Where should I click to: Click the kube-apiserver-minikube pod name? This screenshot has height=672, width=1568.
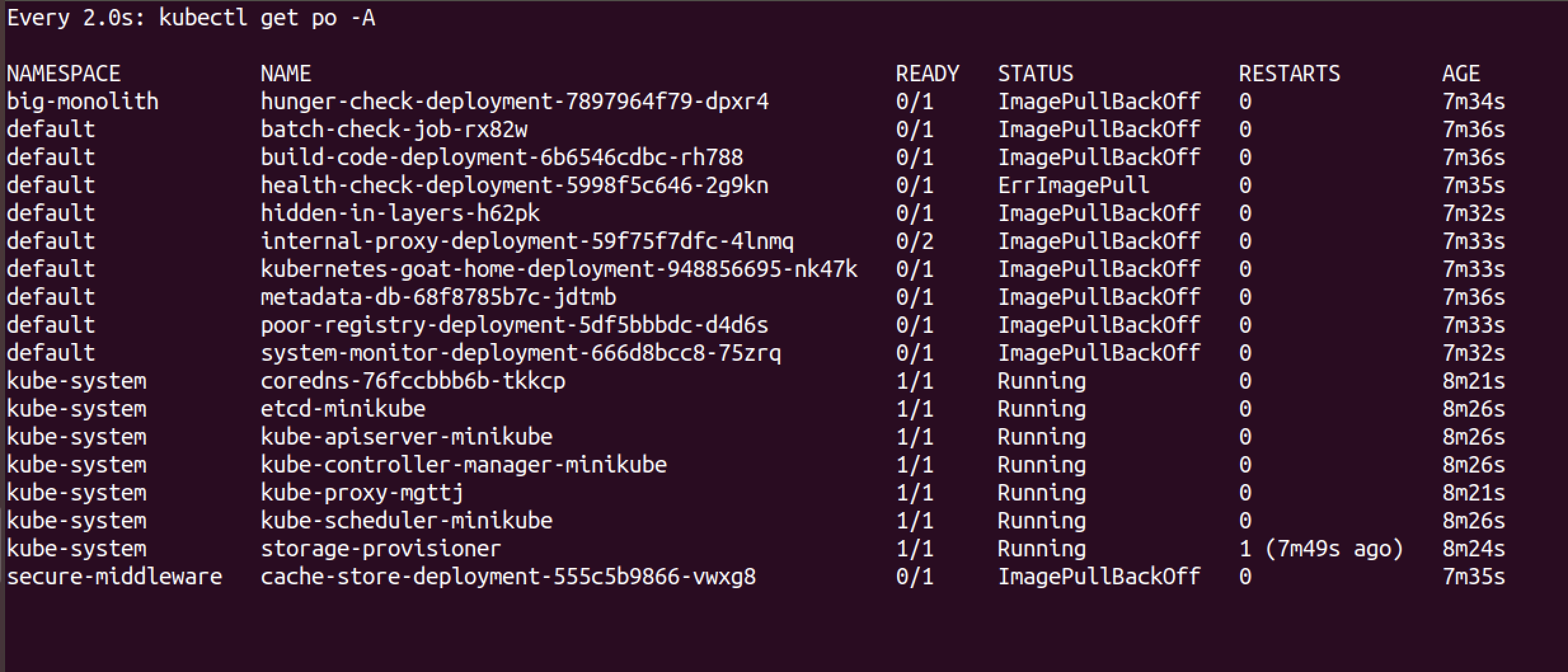pyautogui.click(x=407, y=437)
